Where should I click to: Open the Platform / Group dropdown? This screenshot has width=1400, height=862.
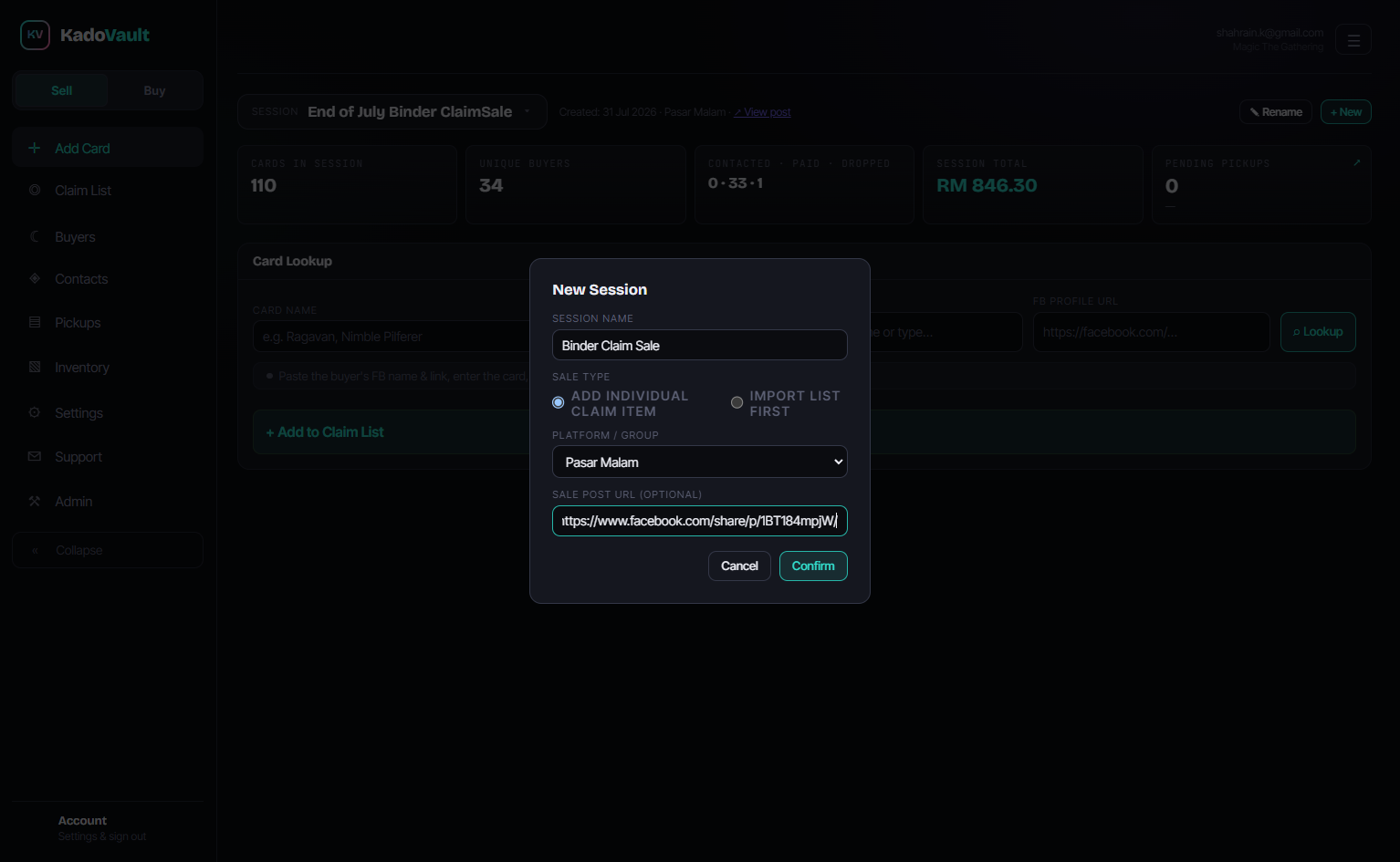pos(700,462)
